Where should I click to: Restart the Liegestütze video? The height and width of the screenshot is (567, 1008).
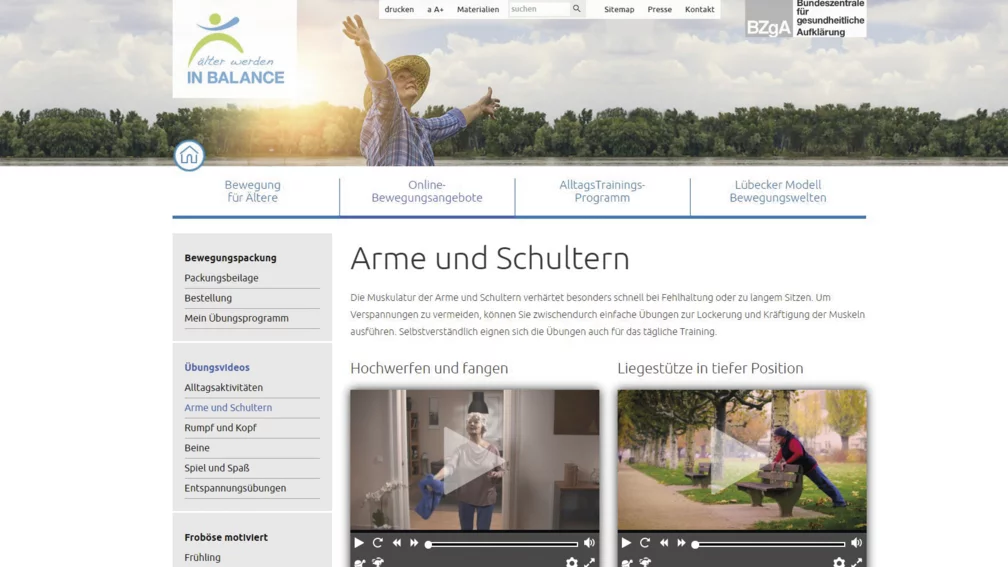(x=645, y=543)
